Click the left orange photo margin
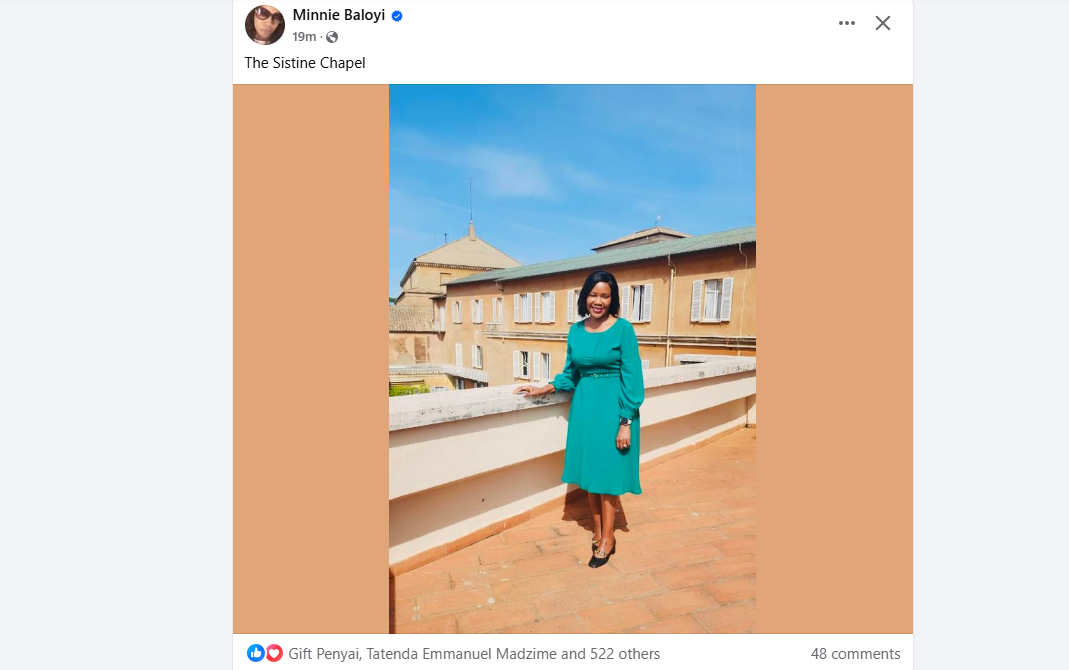 (310, 360)
